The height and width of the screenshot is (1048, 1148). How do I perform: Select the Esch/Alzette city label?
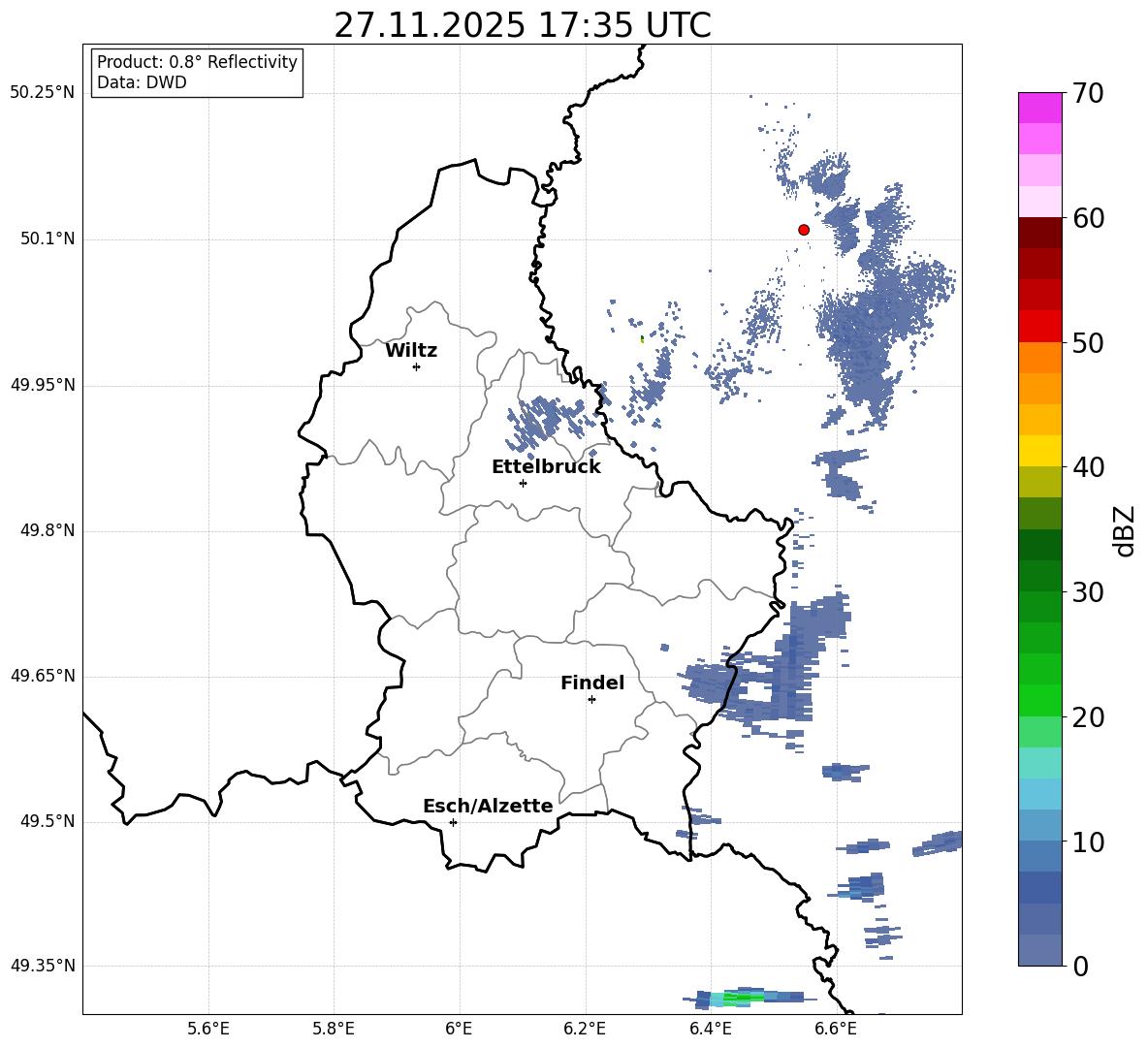click(488, 806)
